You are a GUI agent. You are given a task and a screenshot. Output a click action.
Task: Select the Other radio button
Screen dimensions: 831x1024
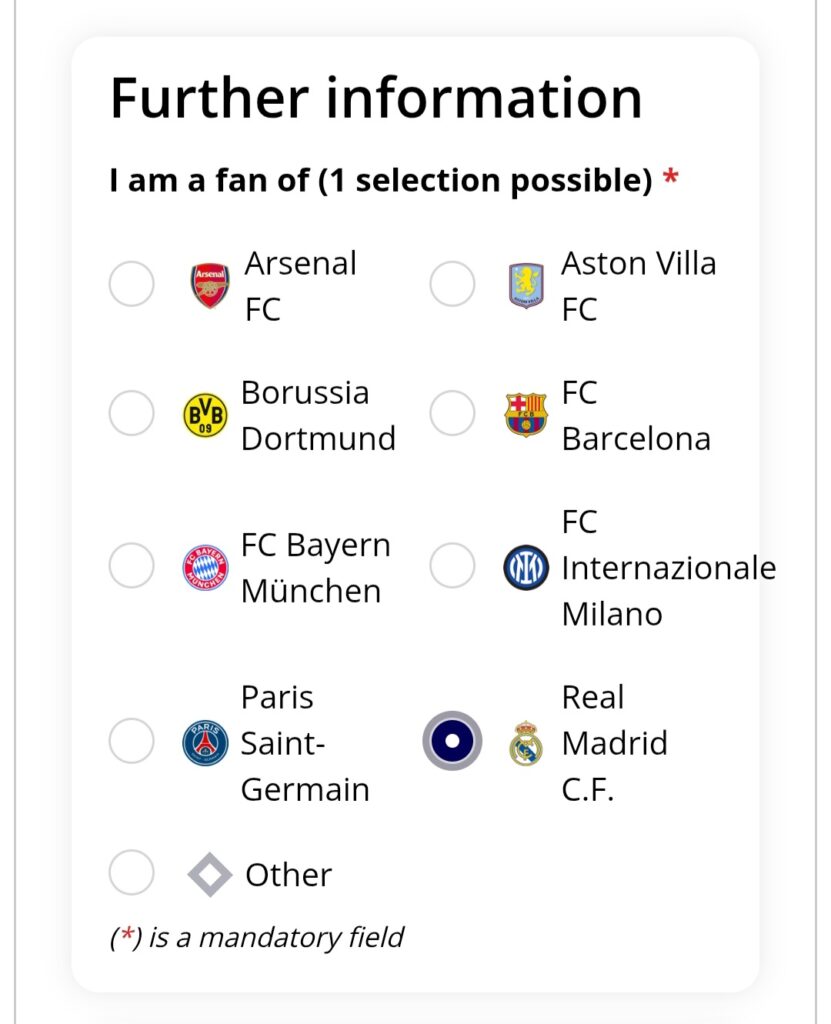click(131, 872)
